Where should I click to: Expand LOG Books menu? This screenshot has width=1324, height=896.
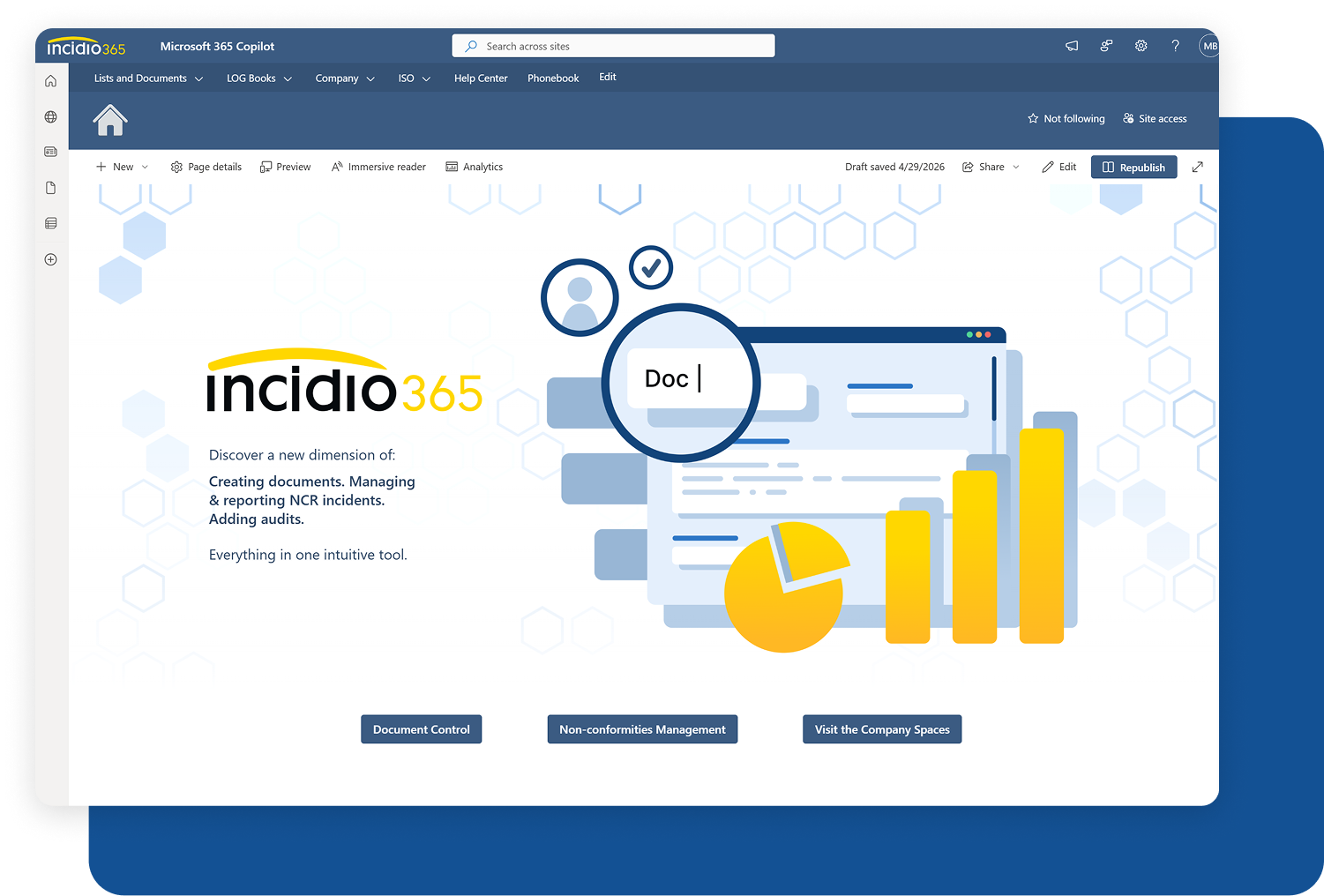[259, 78]
